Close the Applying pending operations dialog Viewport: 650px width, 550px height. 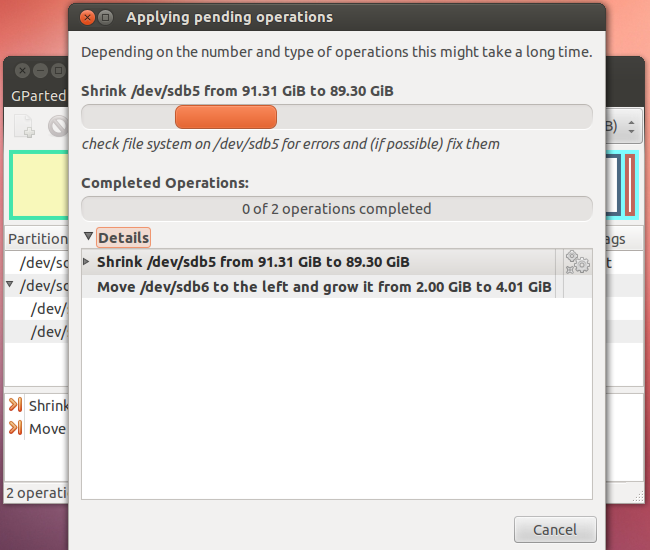click(x=87, y=17)
